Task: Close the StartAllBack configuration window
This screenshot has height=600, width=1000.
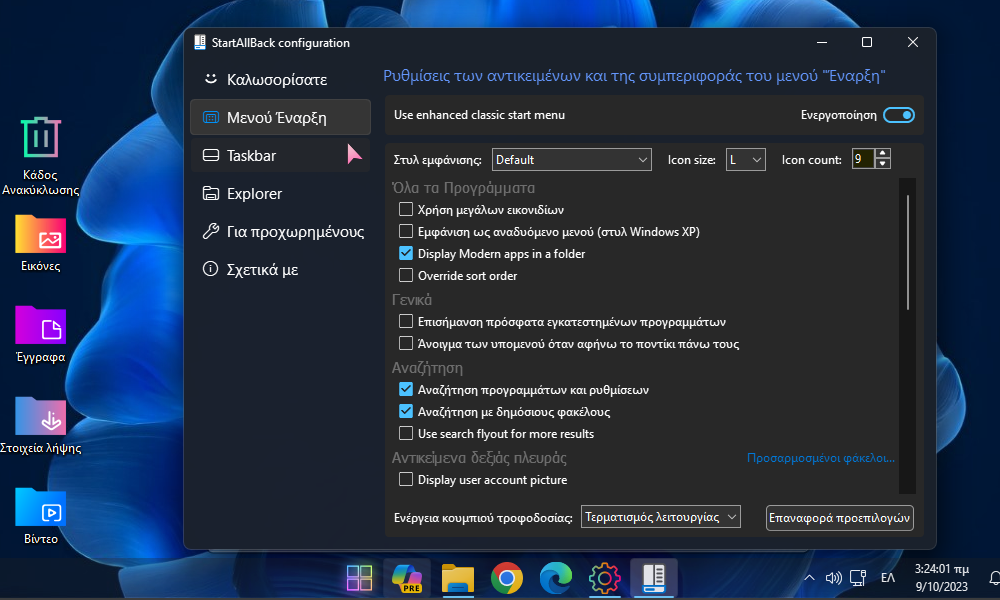Action: pyautogui.click(x=913, y=42)
